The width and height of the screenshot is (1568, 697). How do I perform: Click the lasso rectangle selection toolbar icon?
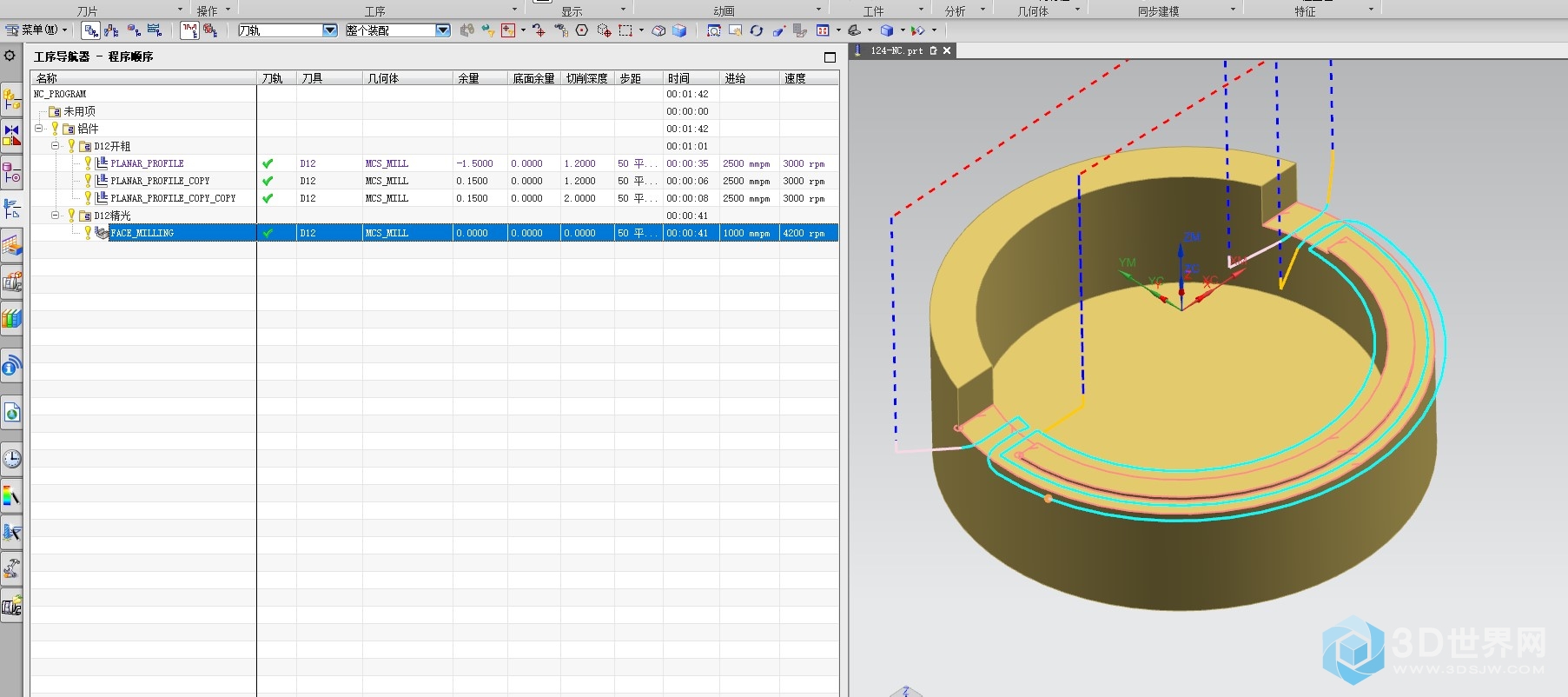pyautogui.click(x=625, y=30)
